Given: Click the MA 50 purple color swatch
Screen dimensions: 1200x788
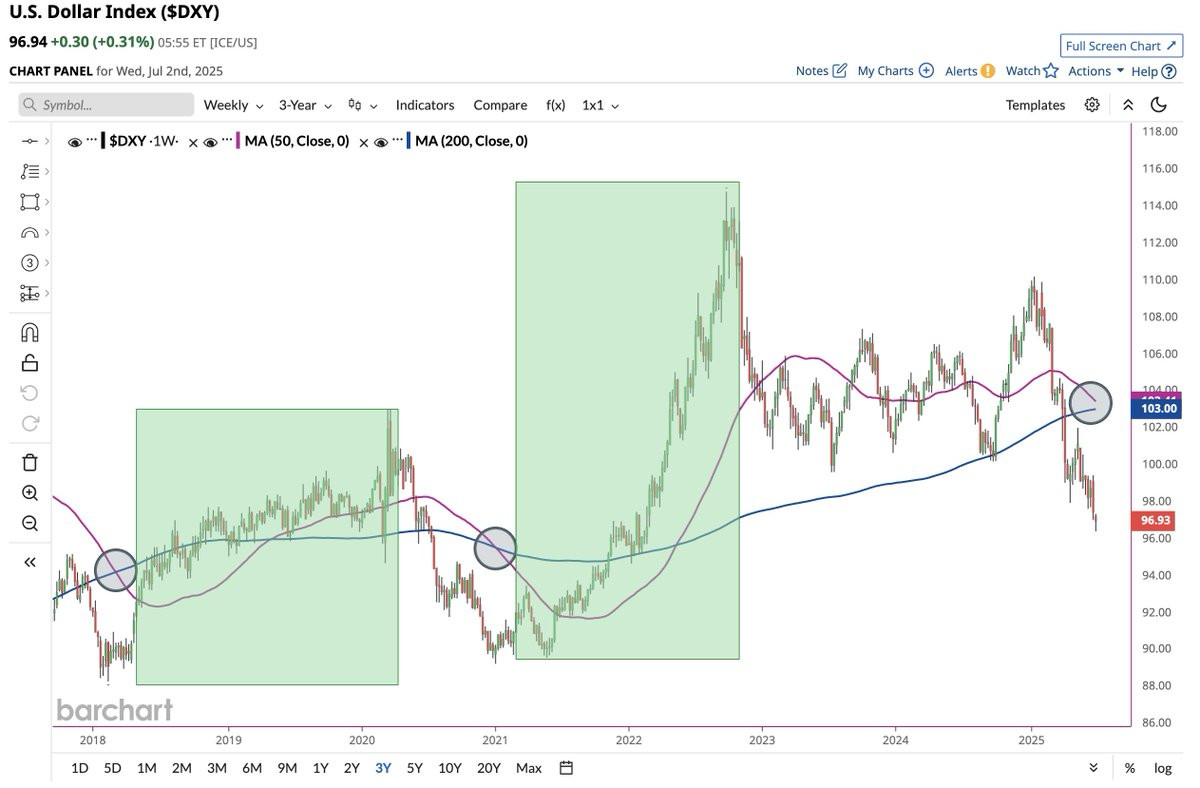Looking at the screenshot, I should click(238, 142).
